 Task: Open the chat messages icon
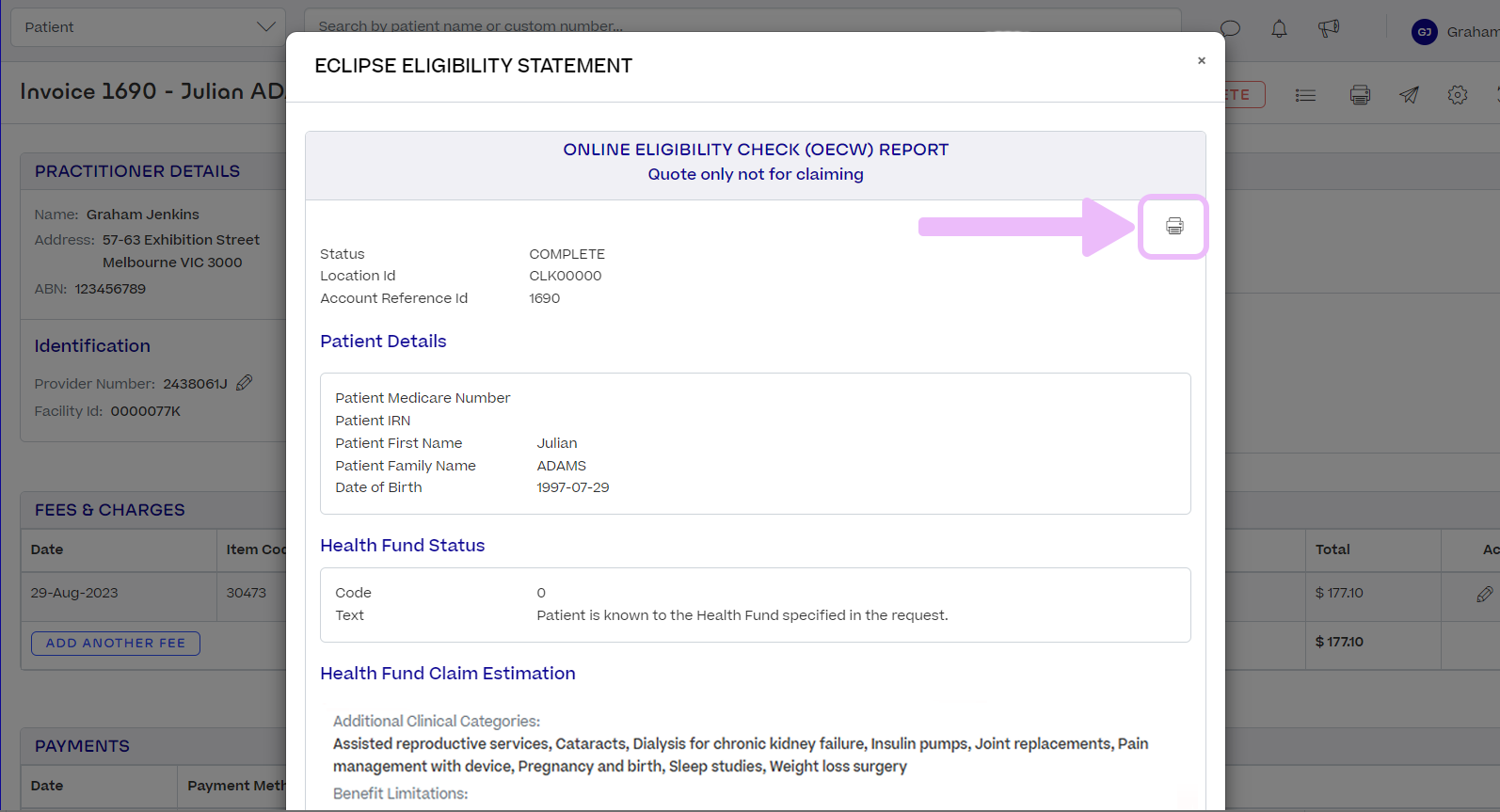point(1230,29)
